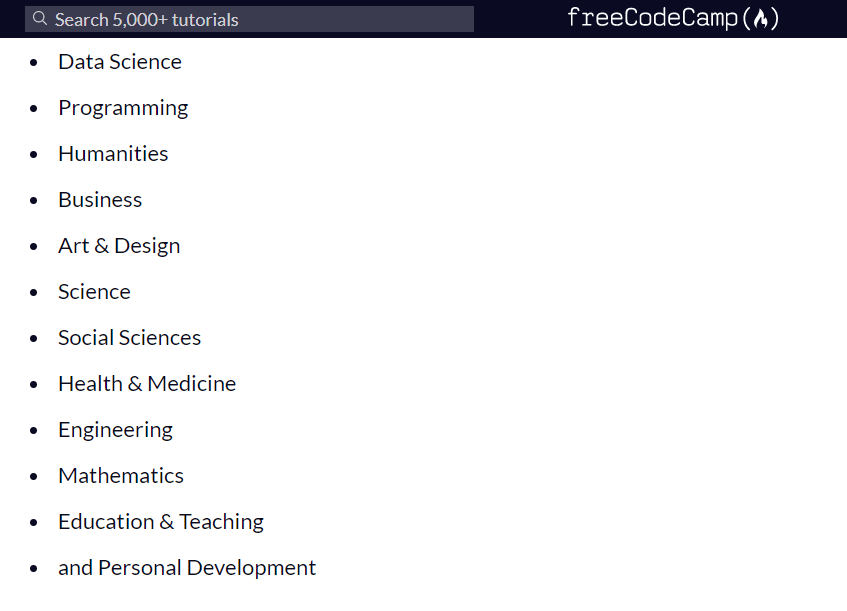847x611 pixels.
Task: Click the bullet beside Data Science
Action: (x=34, y=63)
